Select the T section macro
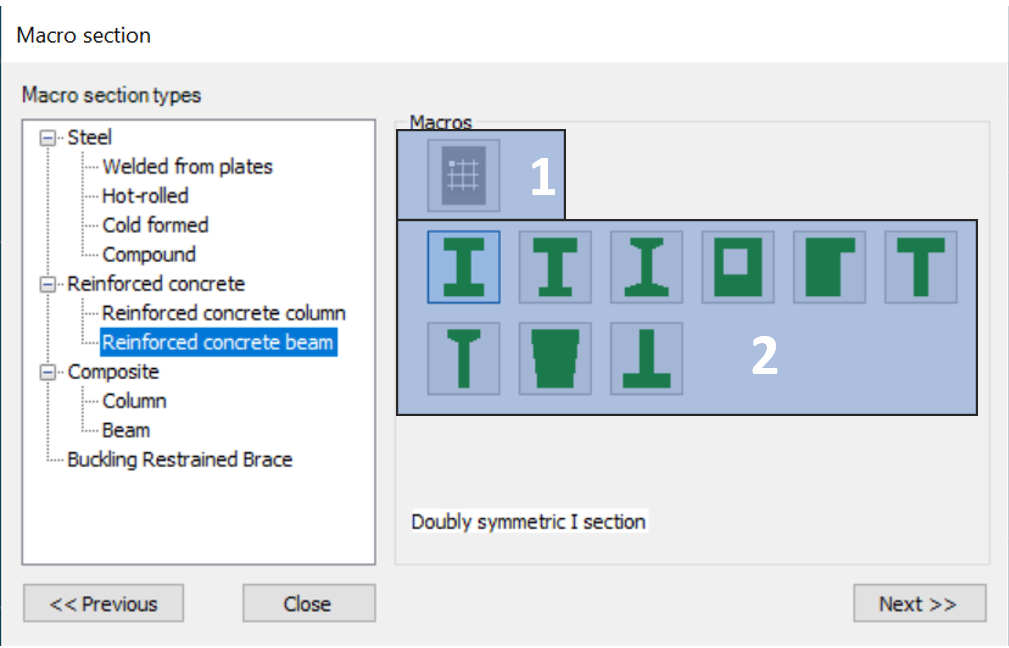Viewport: 1009px width, 648px height. pyautogui.click(x=920, y=267)
